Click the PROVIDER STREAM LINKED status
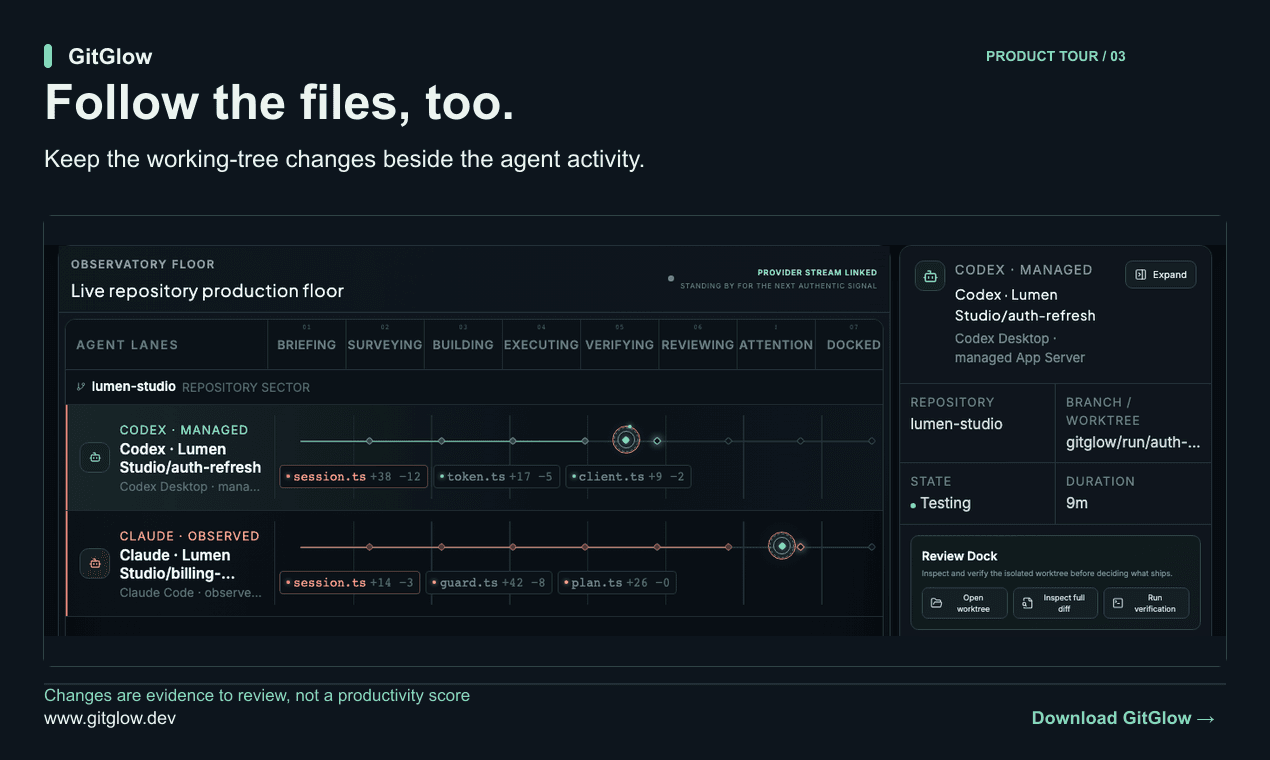 817,272
